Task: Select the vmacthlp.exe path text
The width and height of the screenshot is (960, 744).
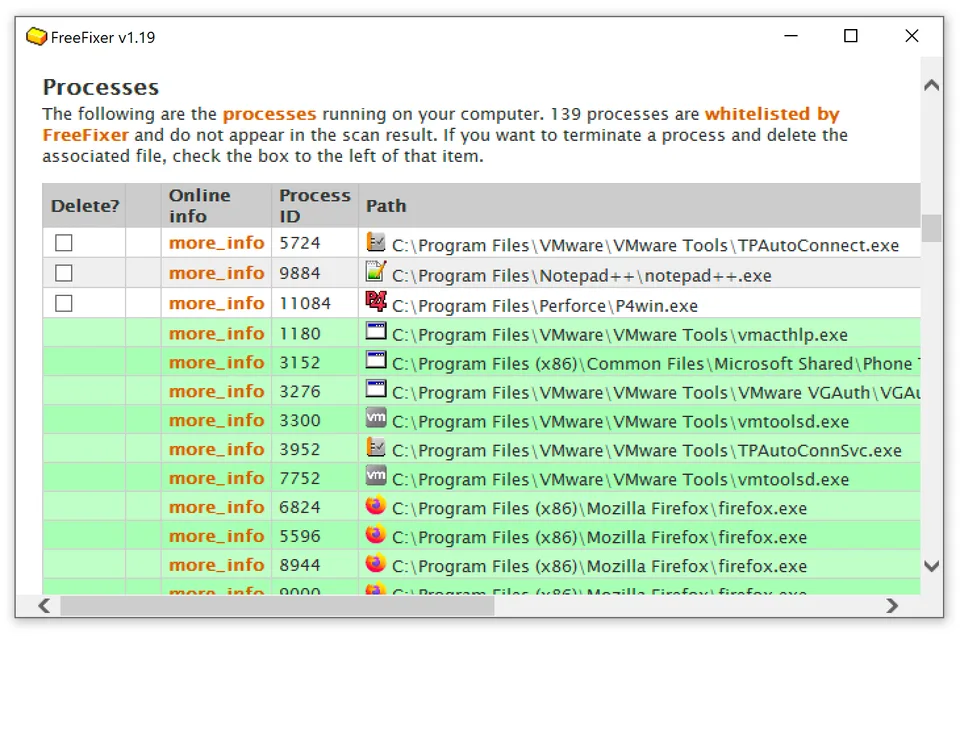Action: tap(620, 335)
